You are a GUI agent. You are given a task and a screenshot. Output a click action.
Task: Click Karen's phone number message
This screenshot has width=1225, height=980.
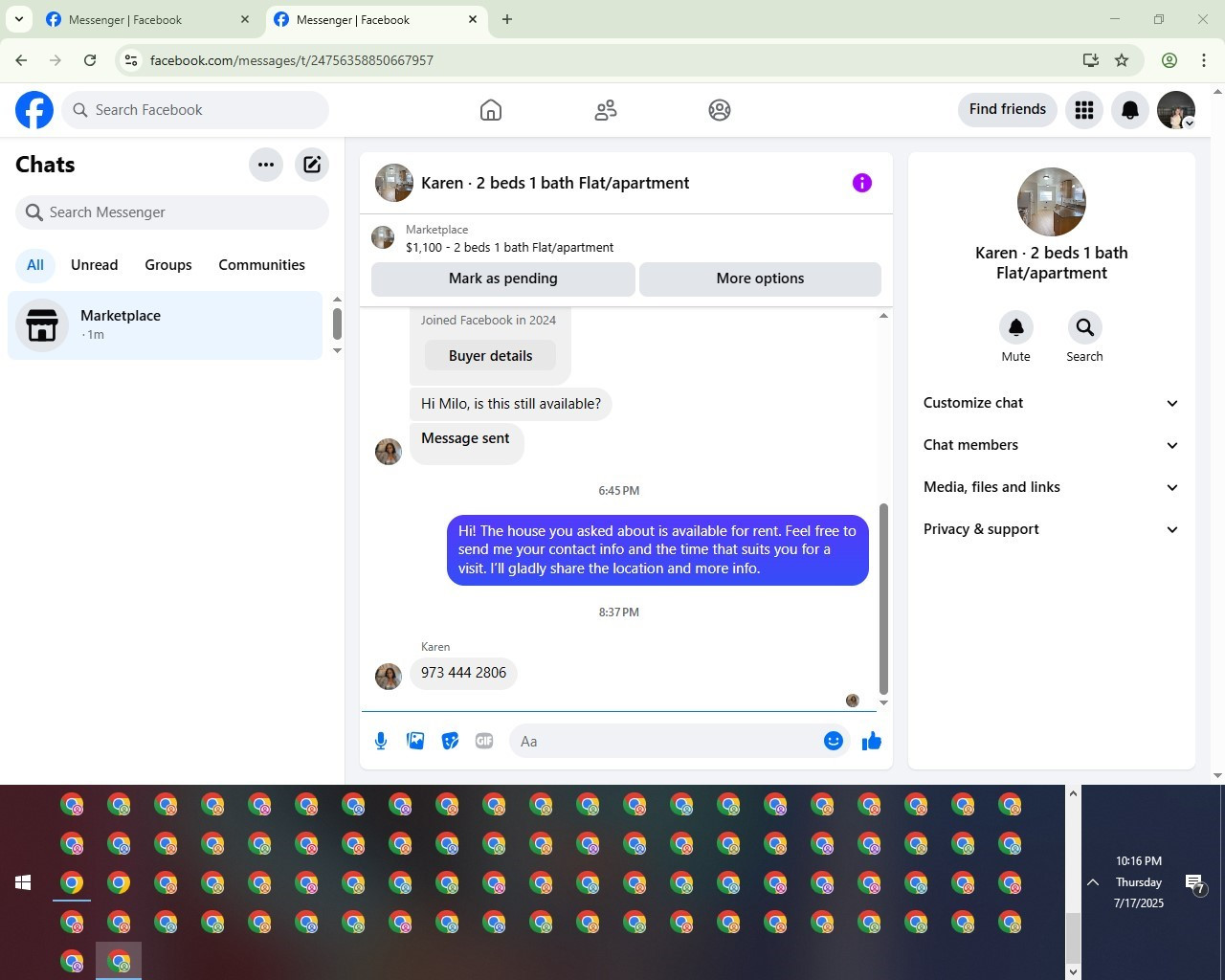point(463,673)
